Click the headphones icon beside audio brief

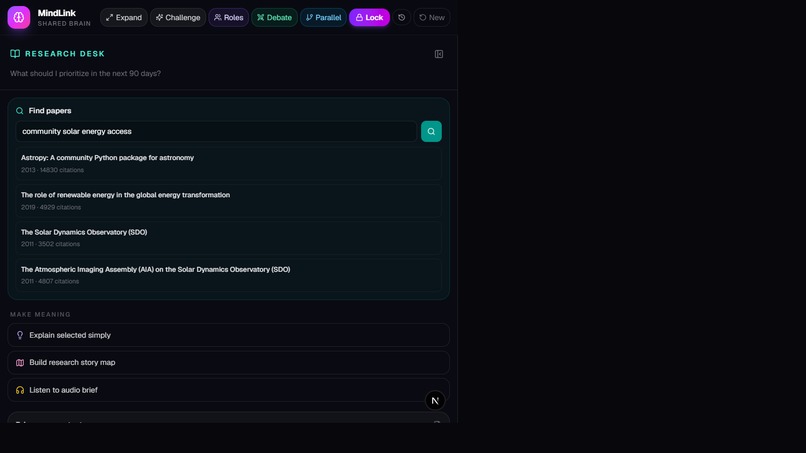tap(20, 390)
